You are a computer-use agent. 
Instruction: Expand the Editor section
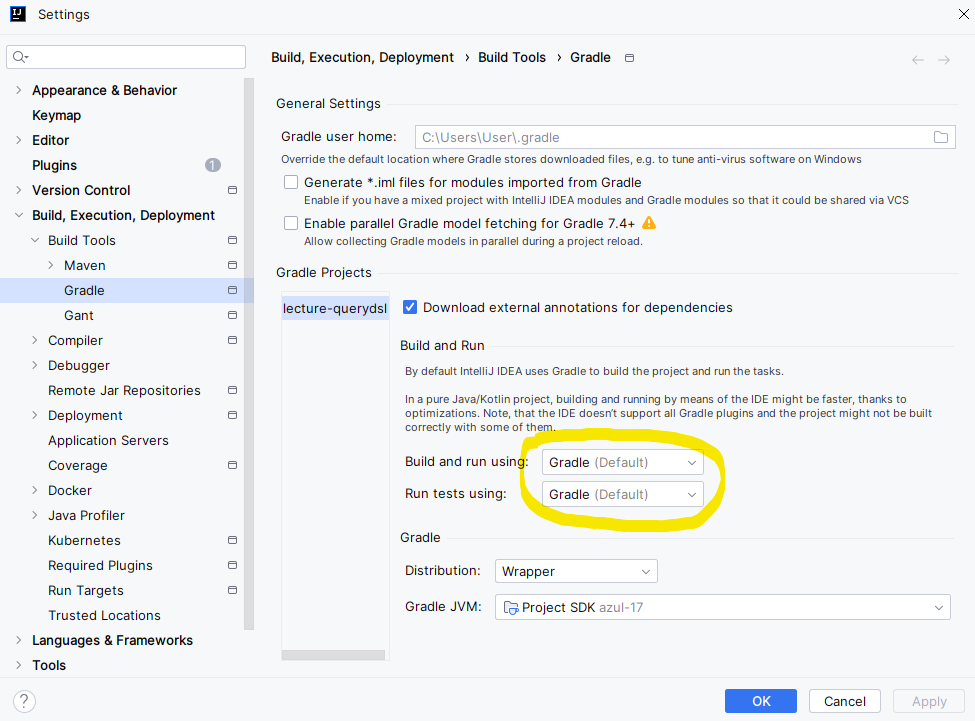19,140
